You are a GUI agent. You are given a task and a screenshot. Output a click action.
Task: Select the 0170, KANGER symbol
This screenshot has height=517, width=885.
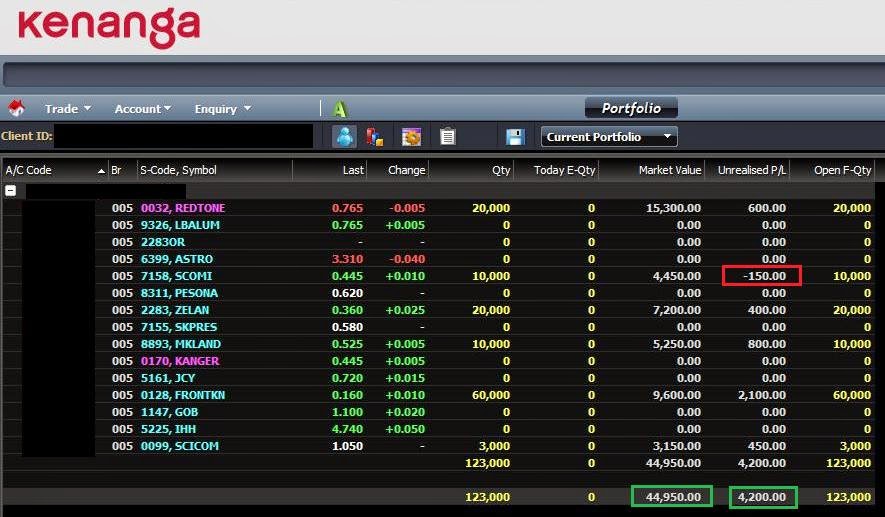[x=179, y=361]
